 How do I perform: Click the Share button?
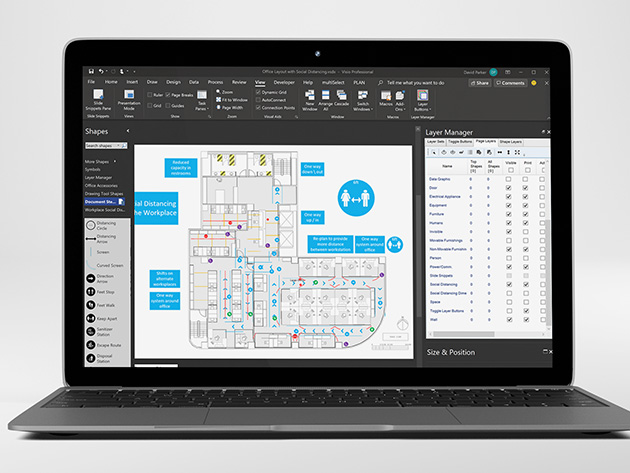point(481,83)
